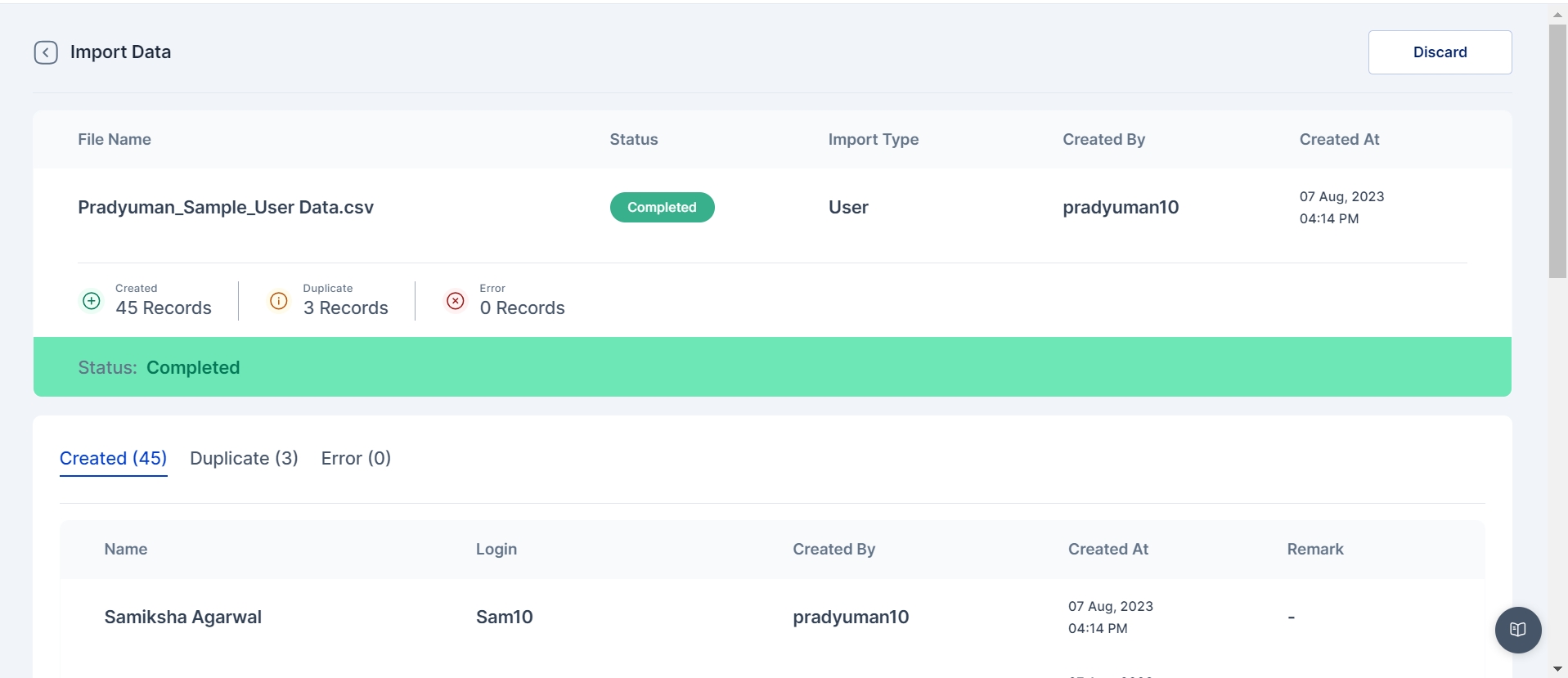Select the Created (45) tab
Image resolution: width=1568 pixels, height=678 pixels.
[x=113, y=459]
